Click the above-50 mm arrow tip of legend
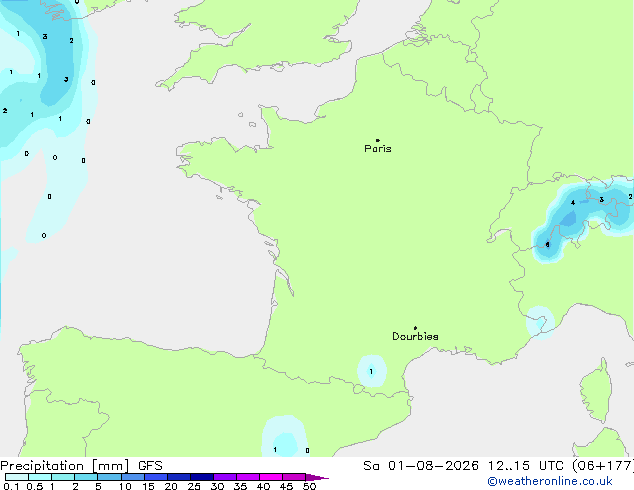This screenshot has width=634, height=490. click(317, 477)
